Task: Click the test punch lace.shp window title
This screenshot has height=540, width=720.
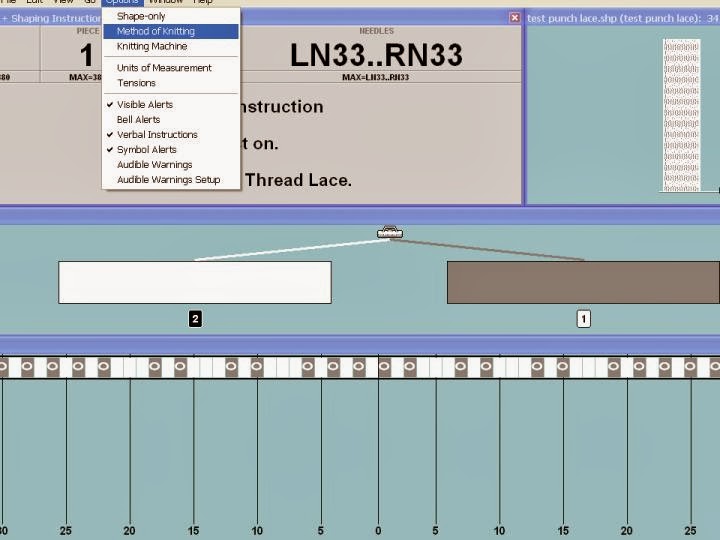Action: tap(623, 18)
